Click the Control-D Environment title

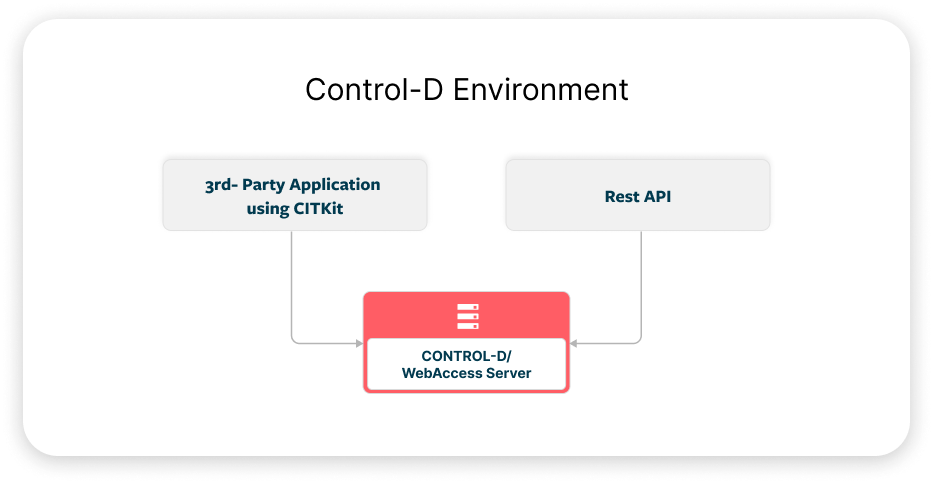pyautogui.click(x=466, y=90)
